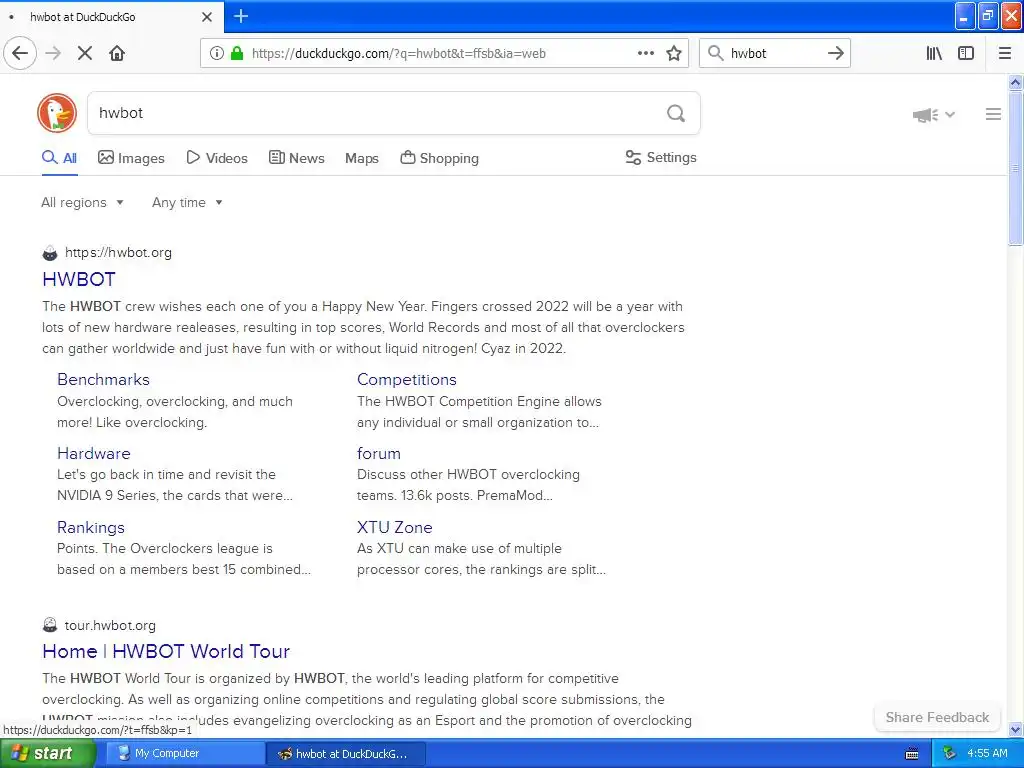
Task: Switch to the News tab
Action: tap(296, 158)
